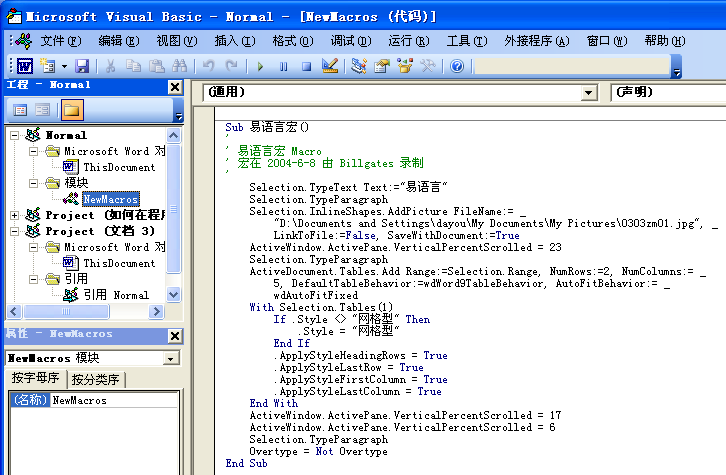Viewport: 726px width, 475px height.
Task: Open Properties Window toolbar icon
Action: pos(382,66)
